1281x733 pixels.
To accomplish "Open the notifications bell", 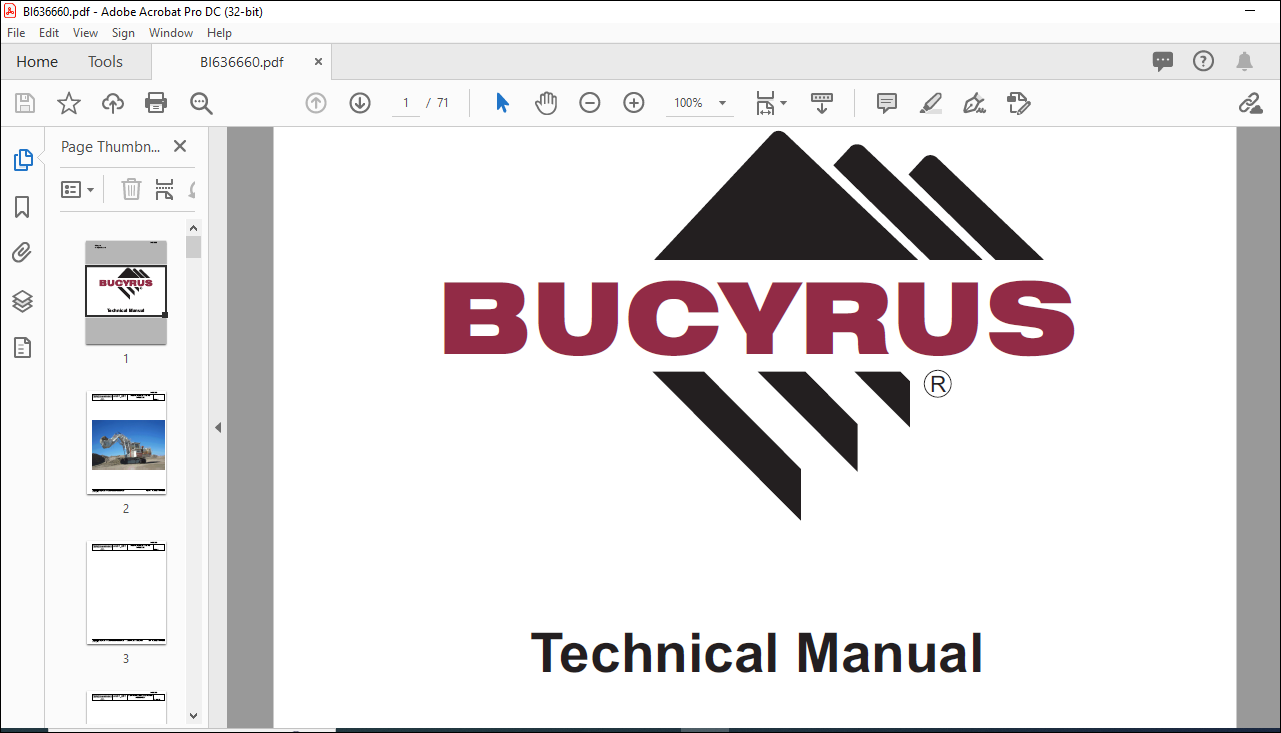I will [x=1244, y=61].
